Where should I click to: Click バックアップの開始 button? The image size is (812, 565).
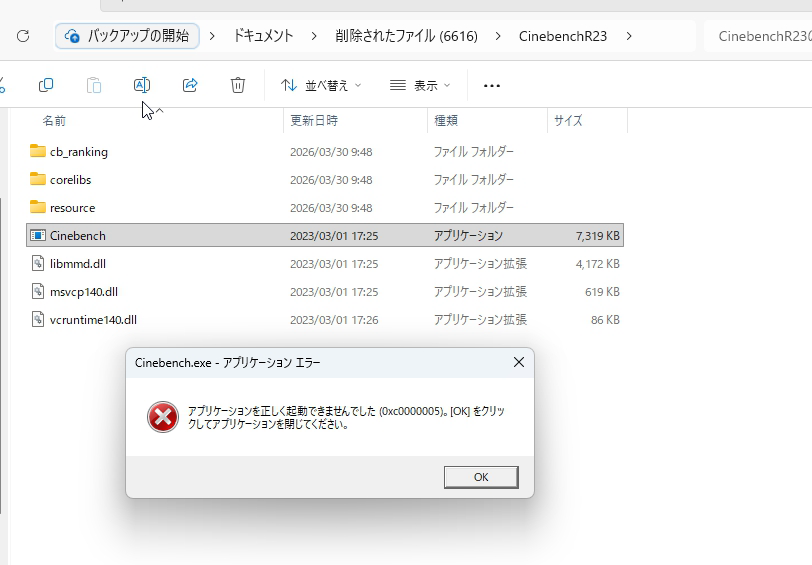(127, 36)
